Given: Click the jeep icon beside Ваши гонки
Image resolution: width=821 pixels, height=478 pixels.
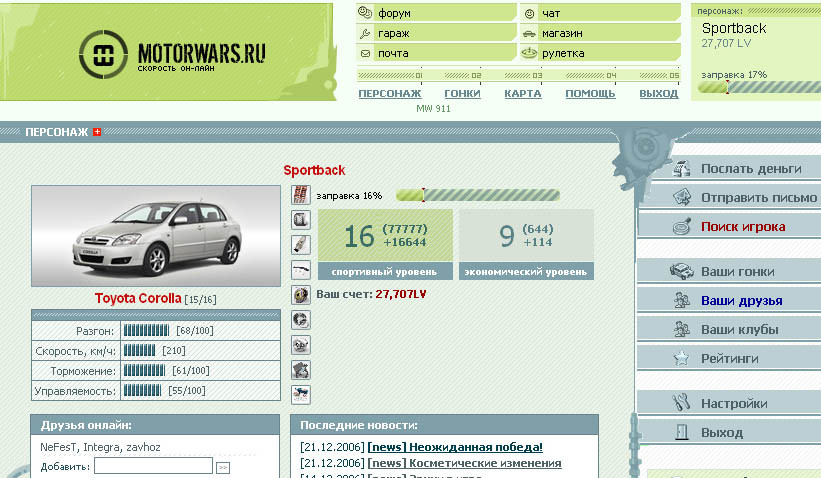Looking at the screenshot, I should tap(681, 271).
